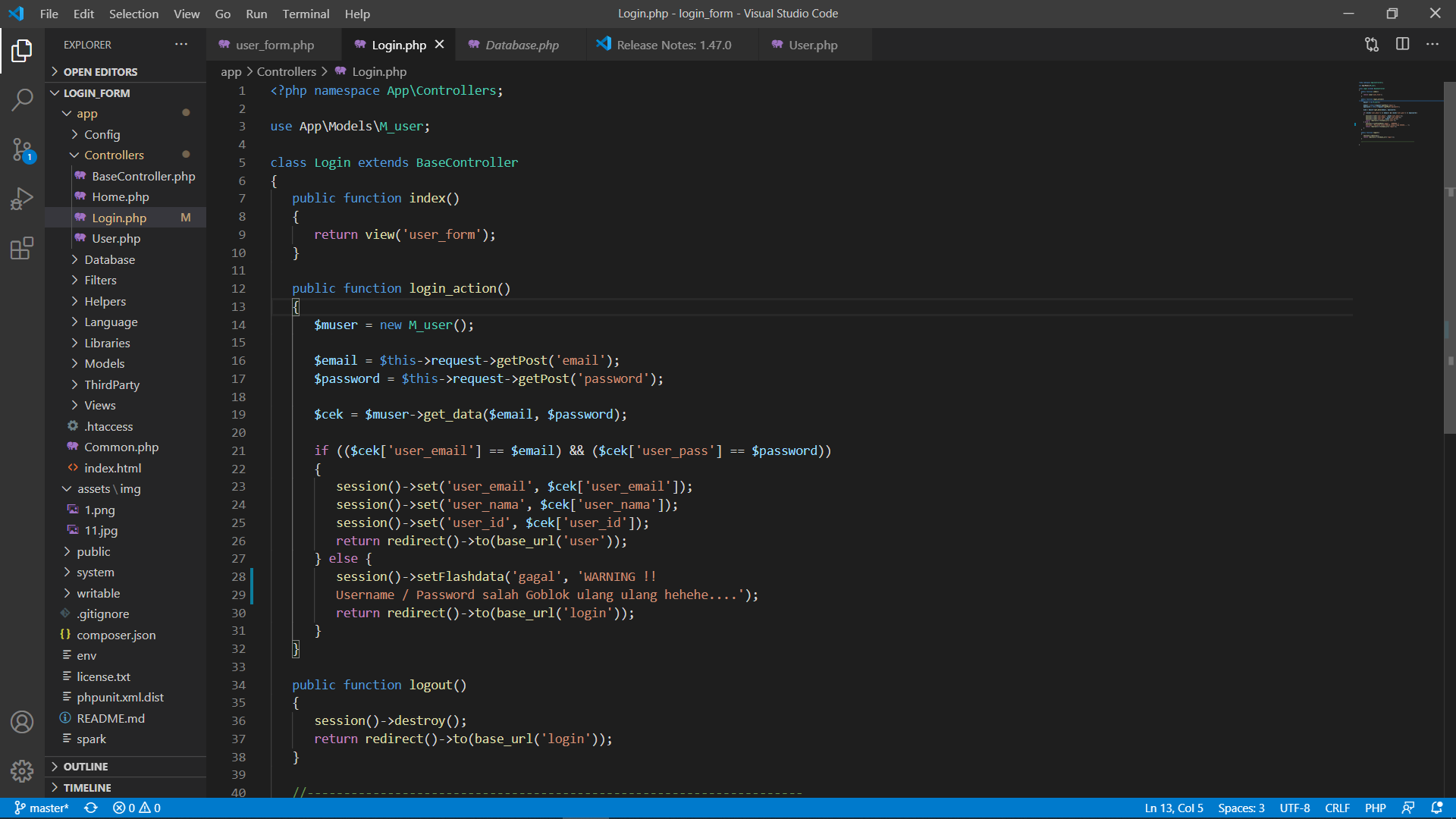Open the Go menu
This screenshot has height=819, width=1456.
coord(222,14)
